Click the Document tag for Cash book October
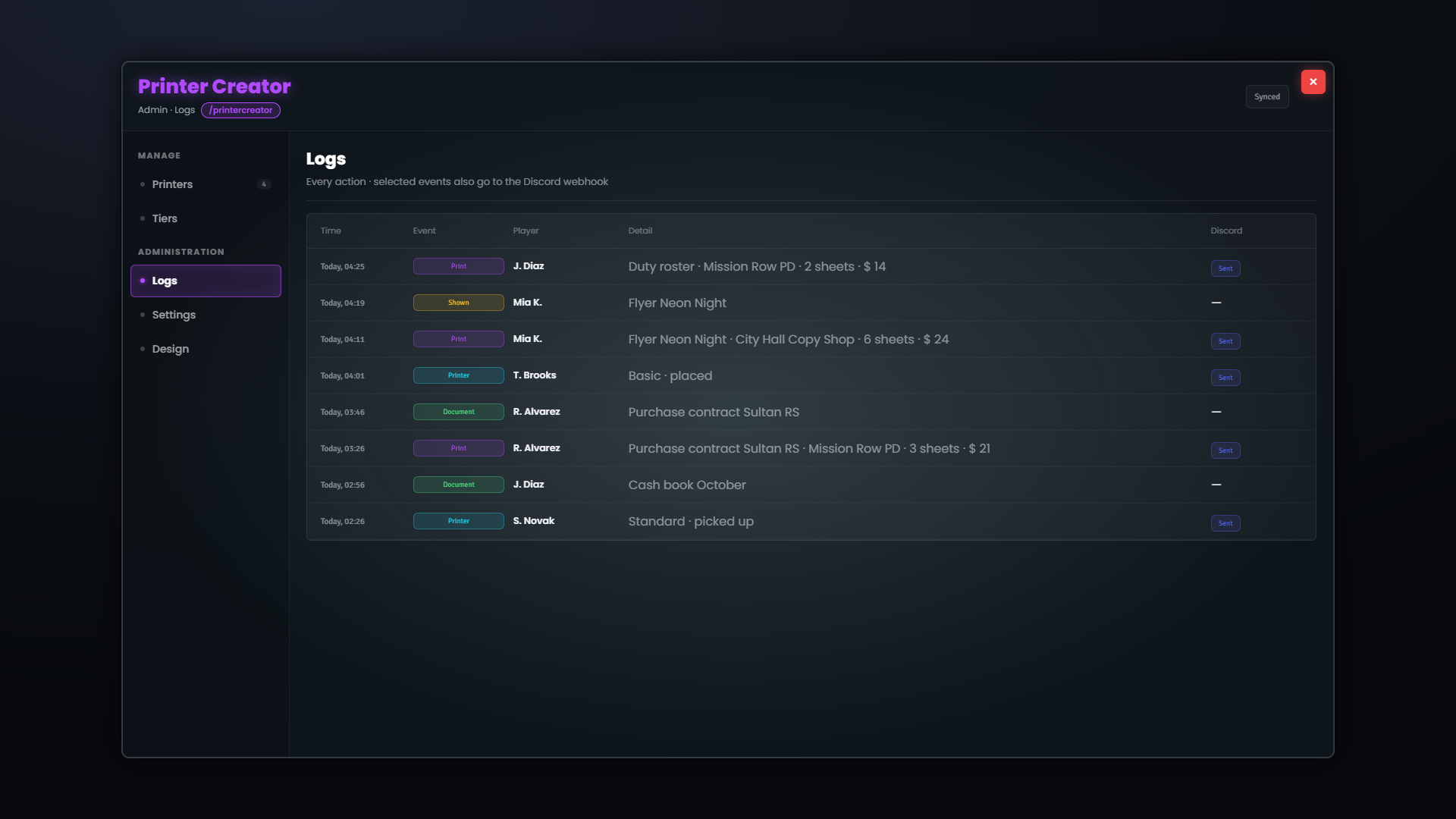The image size is (1456, 819). click(459, 485)
